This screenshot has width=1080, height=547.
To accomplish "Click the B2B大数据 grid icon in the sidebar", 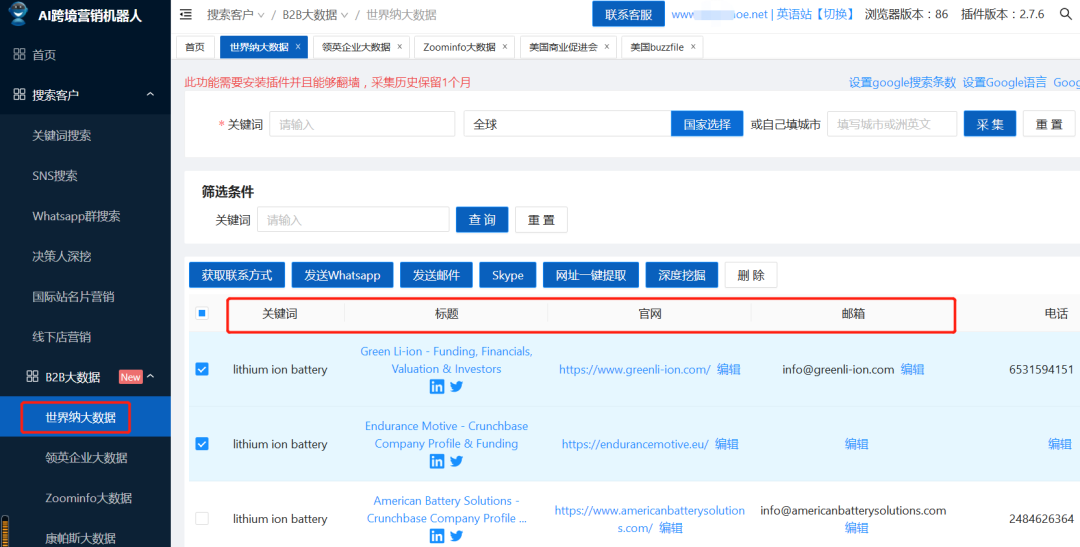I will (32, 376).
